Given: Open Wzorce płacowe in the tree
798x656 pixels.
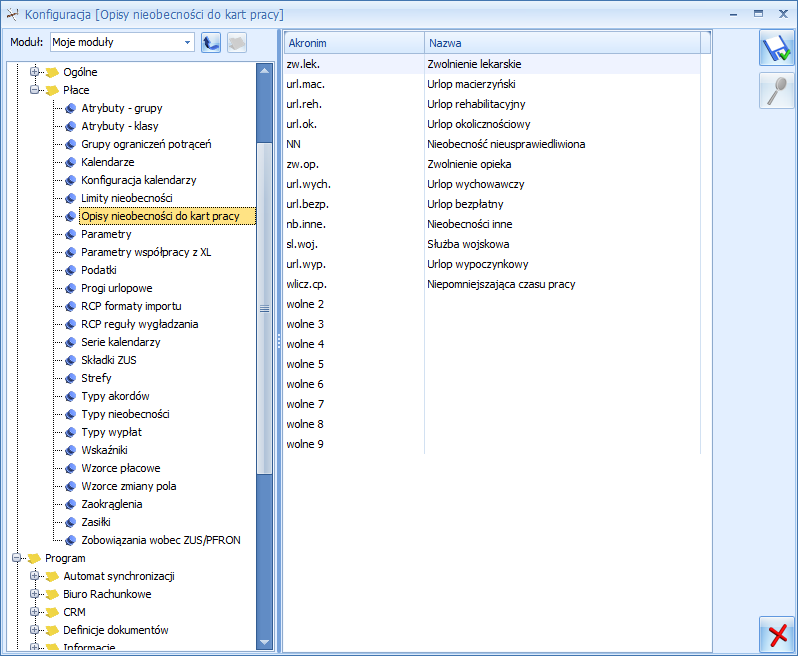Looking at the screenshot, I should (121, 468).
